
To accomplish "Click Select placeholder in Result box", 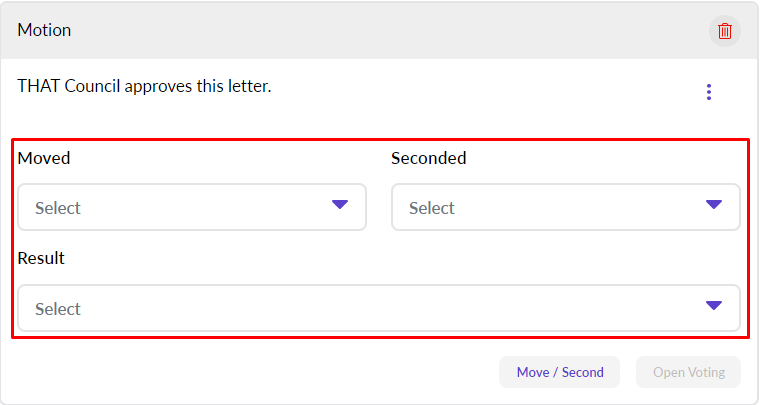I will pyautogui.click(x=58, y=309).
